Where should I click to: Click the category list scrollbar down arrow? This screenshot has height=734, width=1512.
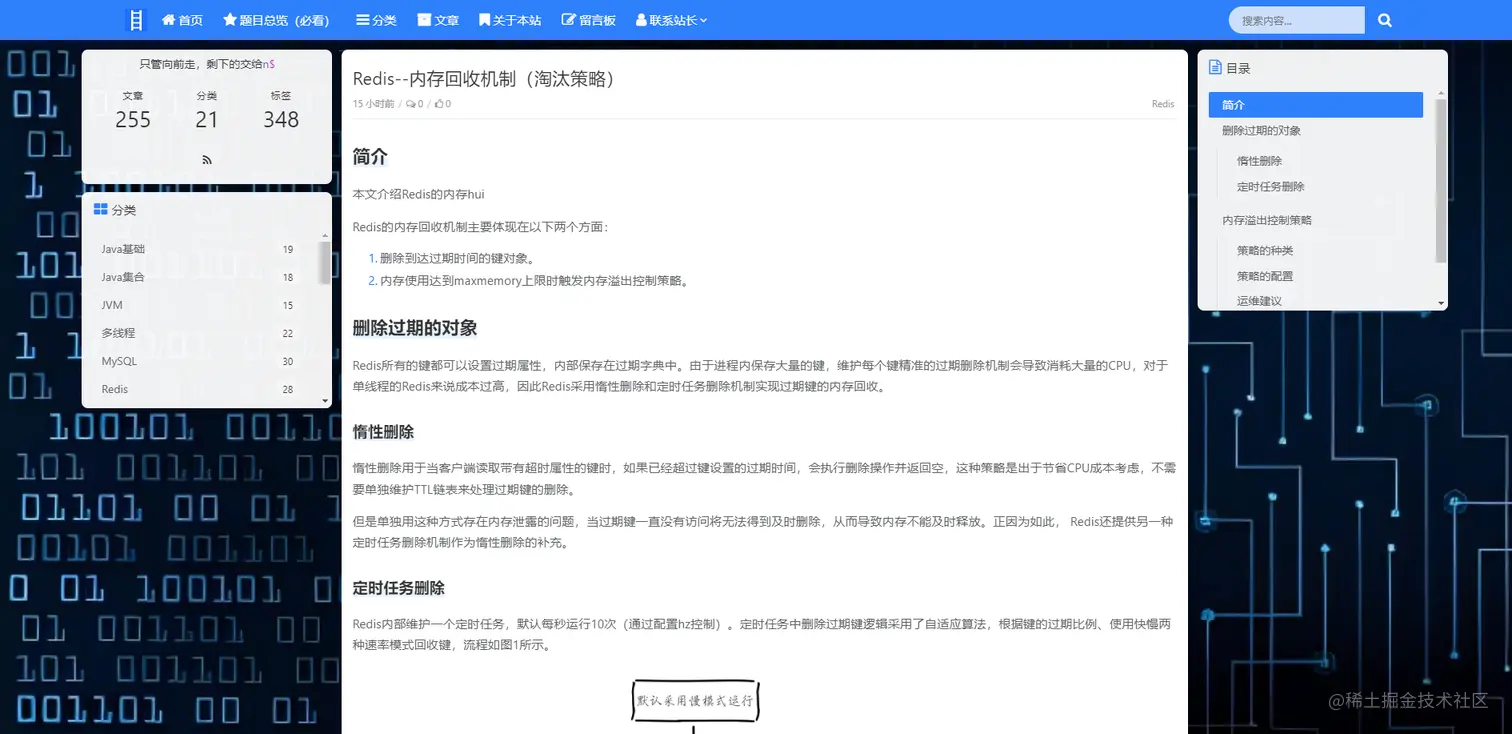(325, 401)
